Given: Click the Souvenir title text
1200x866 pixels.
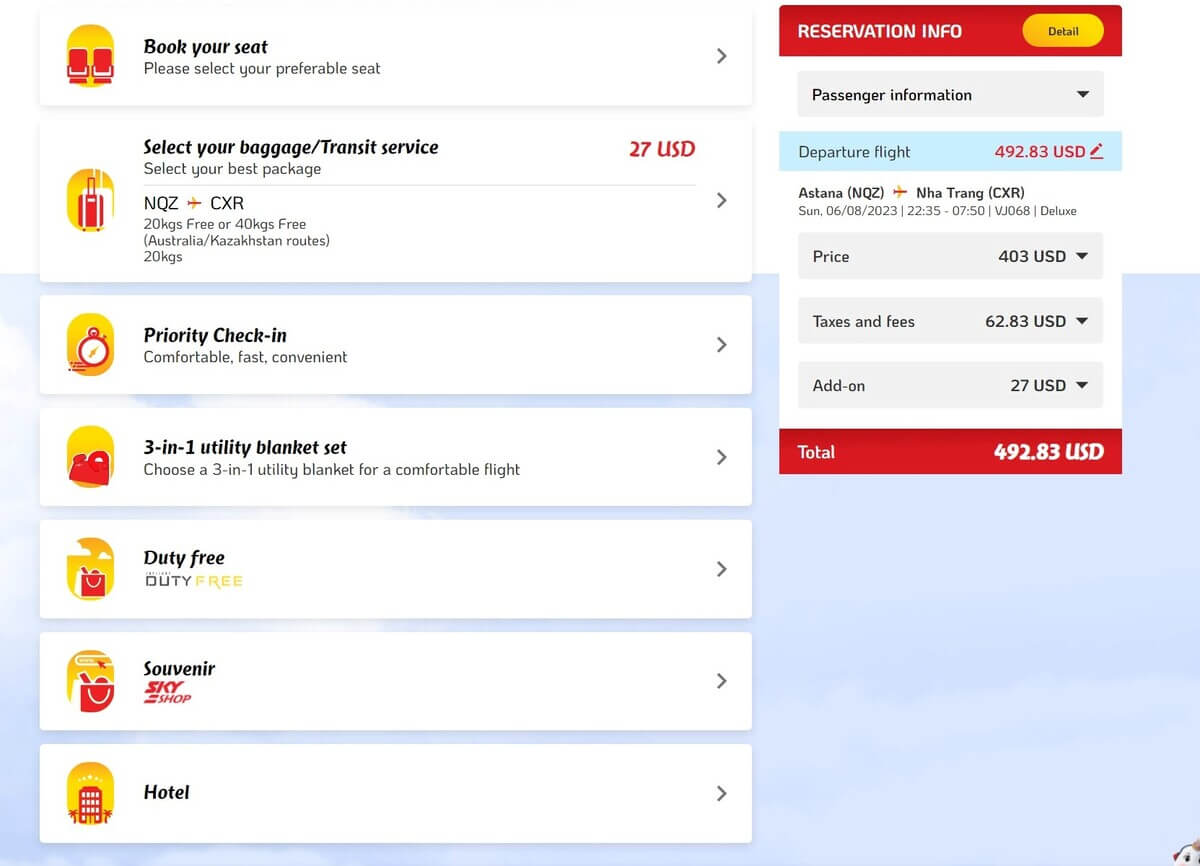Looking at the screenshot, I should click(179, 668).
